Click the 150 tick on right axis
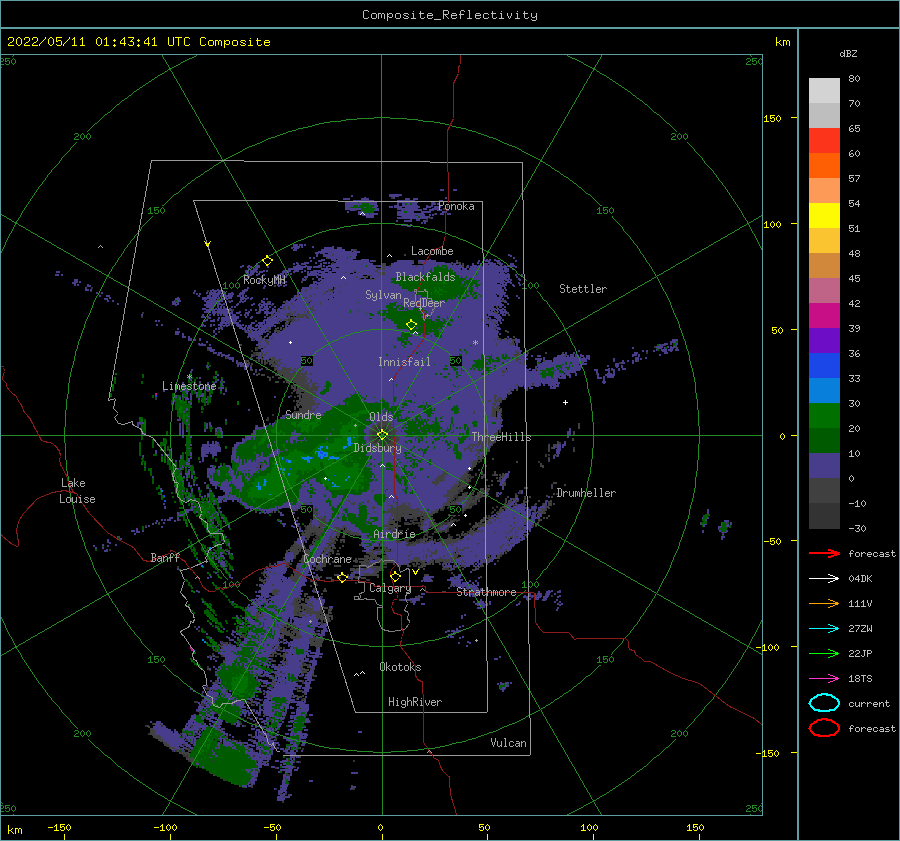This screenshot has height=841, width=900. (773, 118)
